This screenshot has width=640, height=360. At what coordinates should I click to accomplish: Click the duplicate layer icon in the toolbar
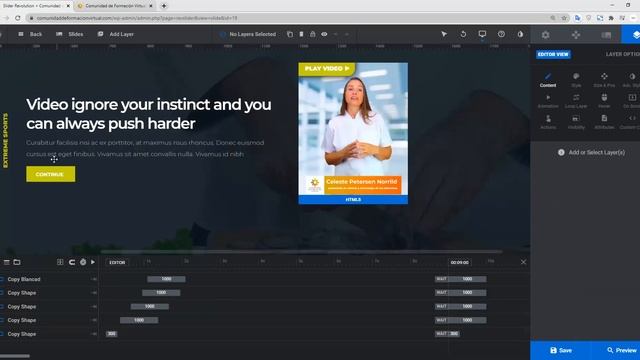pos(290,34)
